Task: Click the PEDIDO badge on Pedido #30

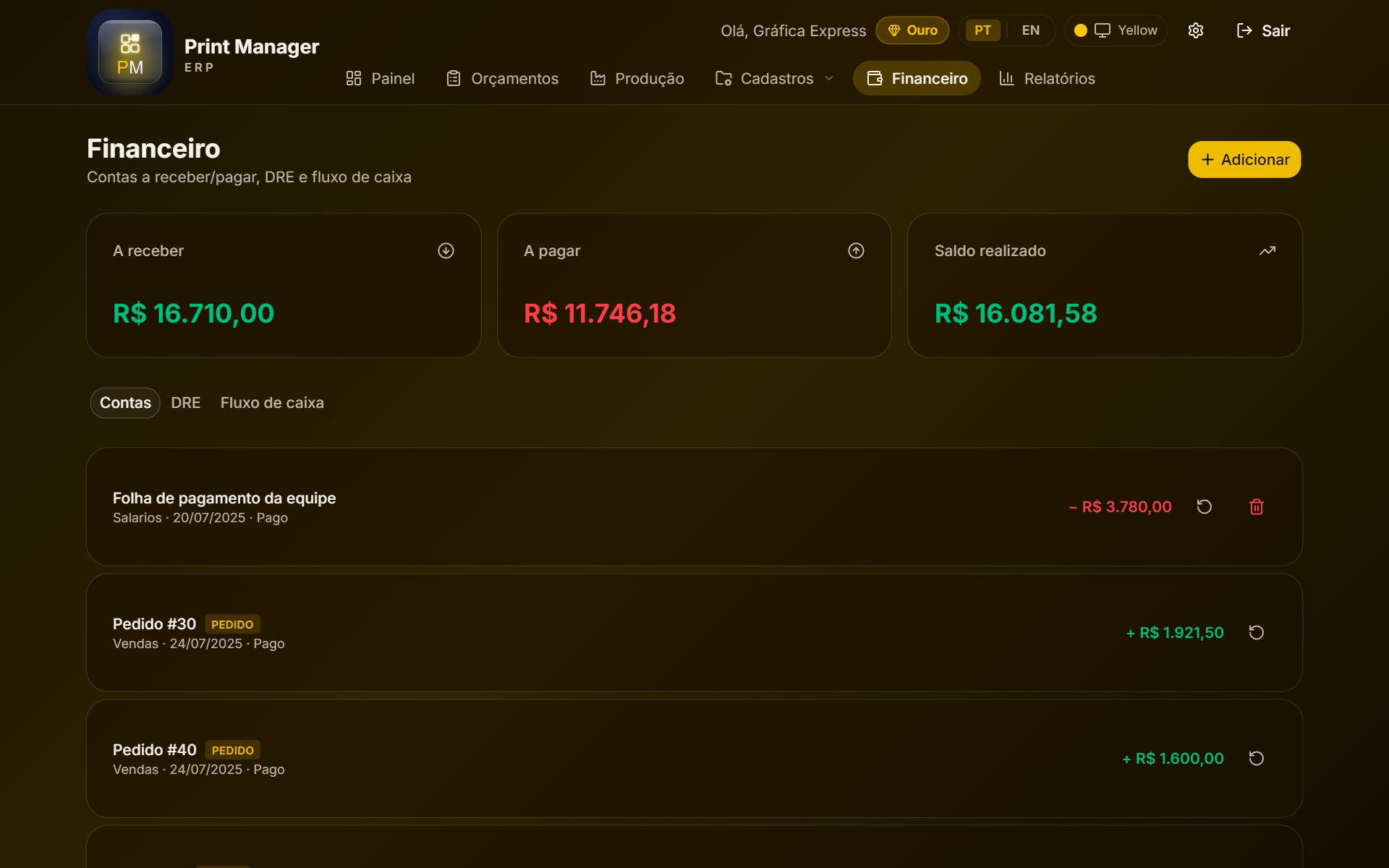Action: (232, 624)
